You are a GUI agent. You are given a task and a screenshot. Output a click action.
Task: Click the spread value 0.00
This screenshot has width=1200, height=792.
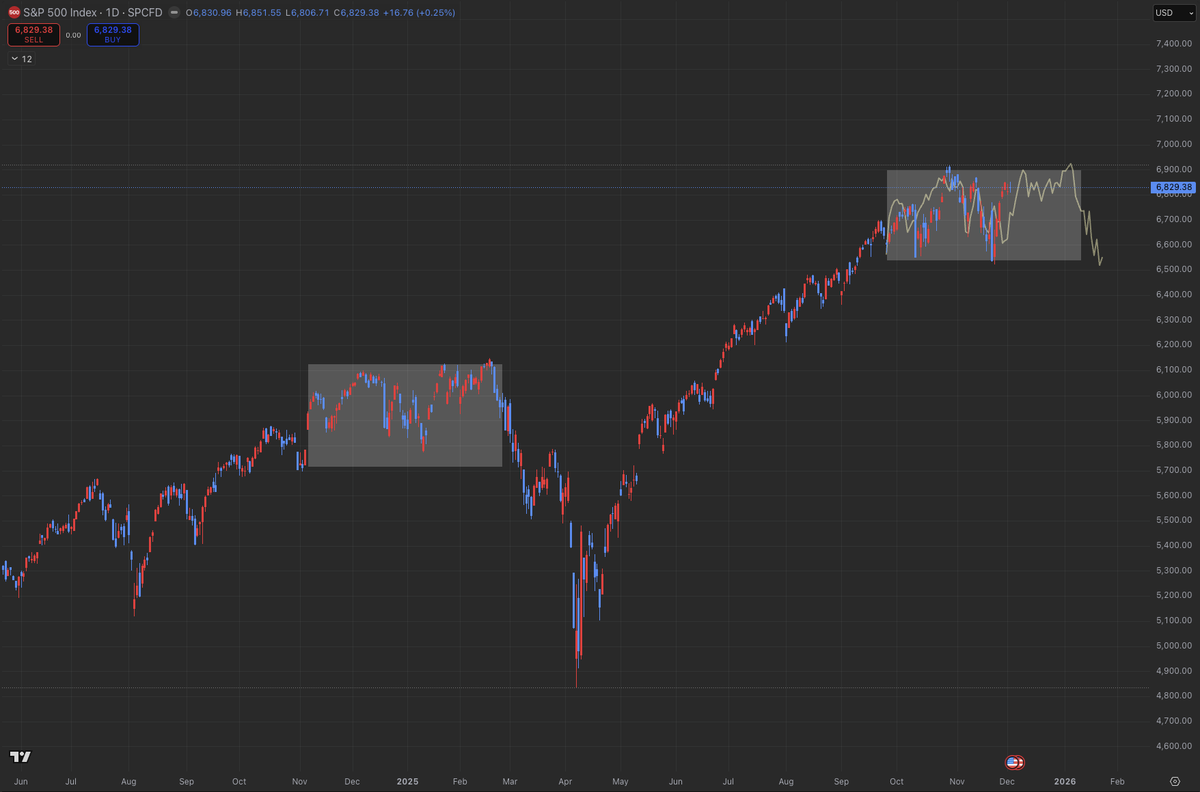tap(73, 35)
